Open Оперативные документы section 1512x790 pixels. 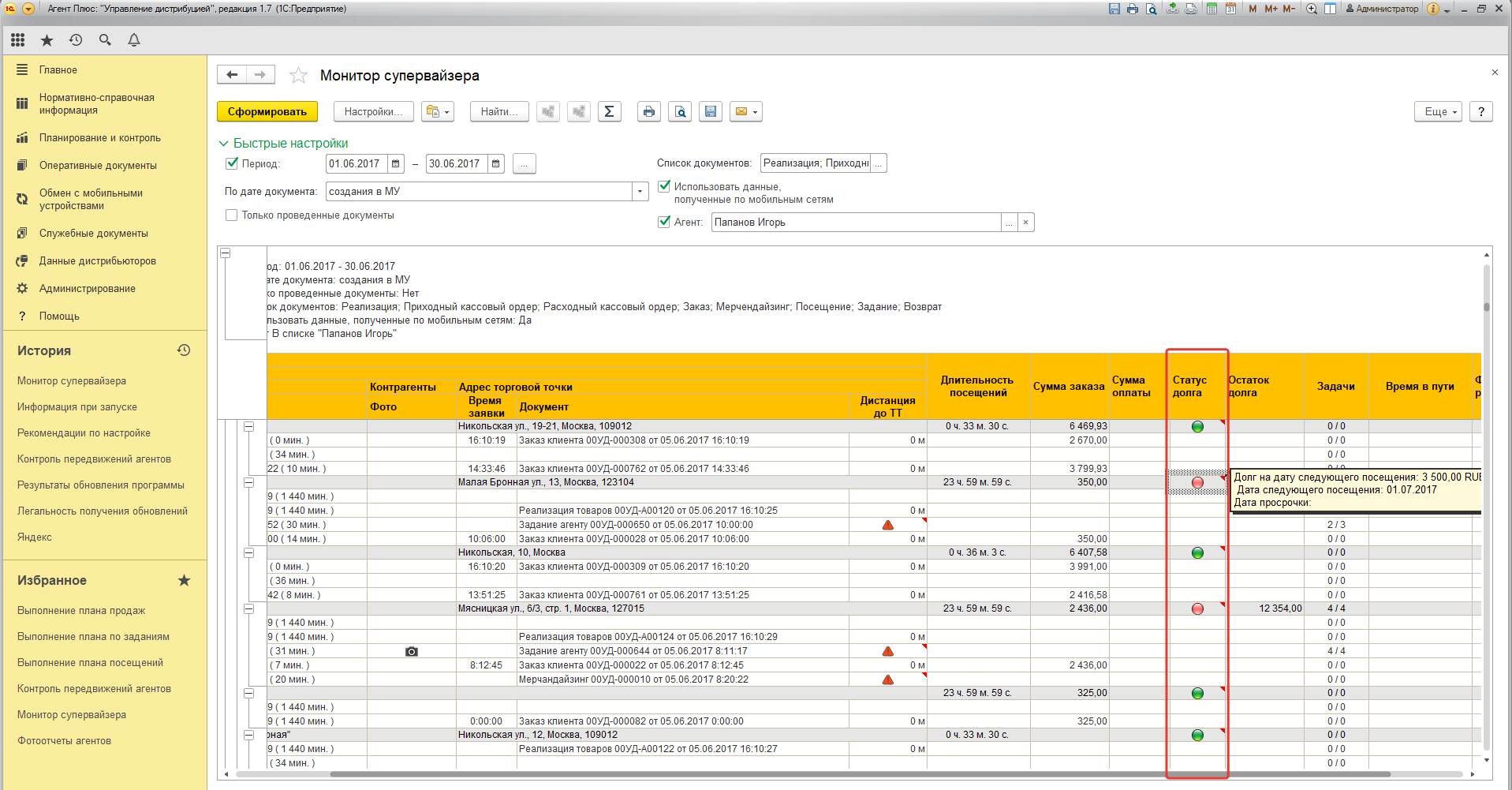click(98, 166)
